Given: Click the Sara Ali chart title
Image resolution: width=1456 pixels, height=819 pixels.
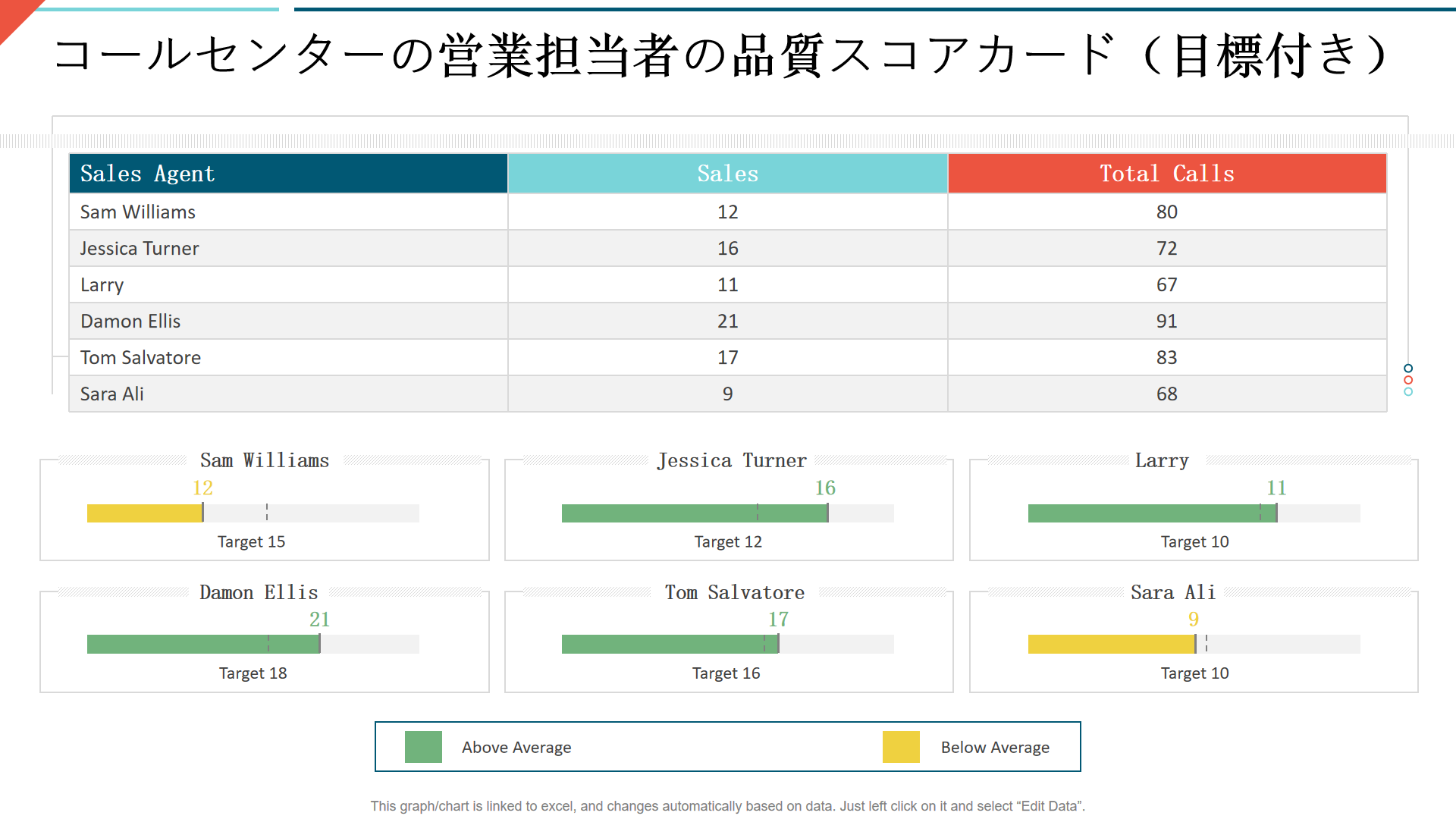Looking at the screenshot, I should pyautogui.click(x=1173, y=592).
